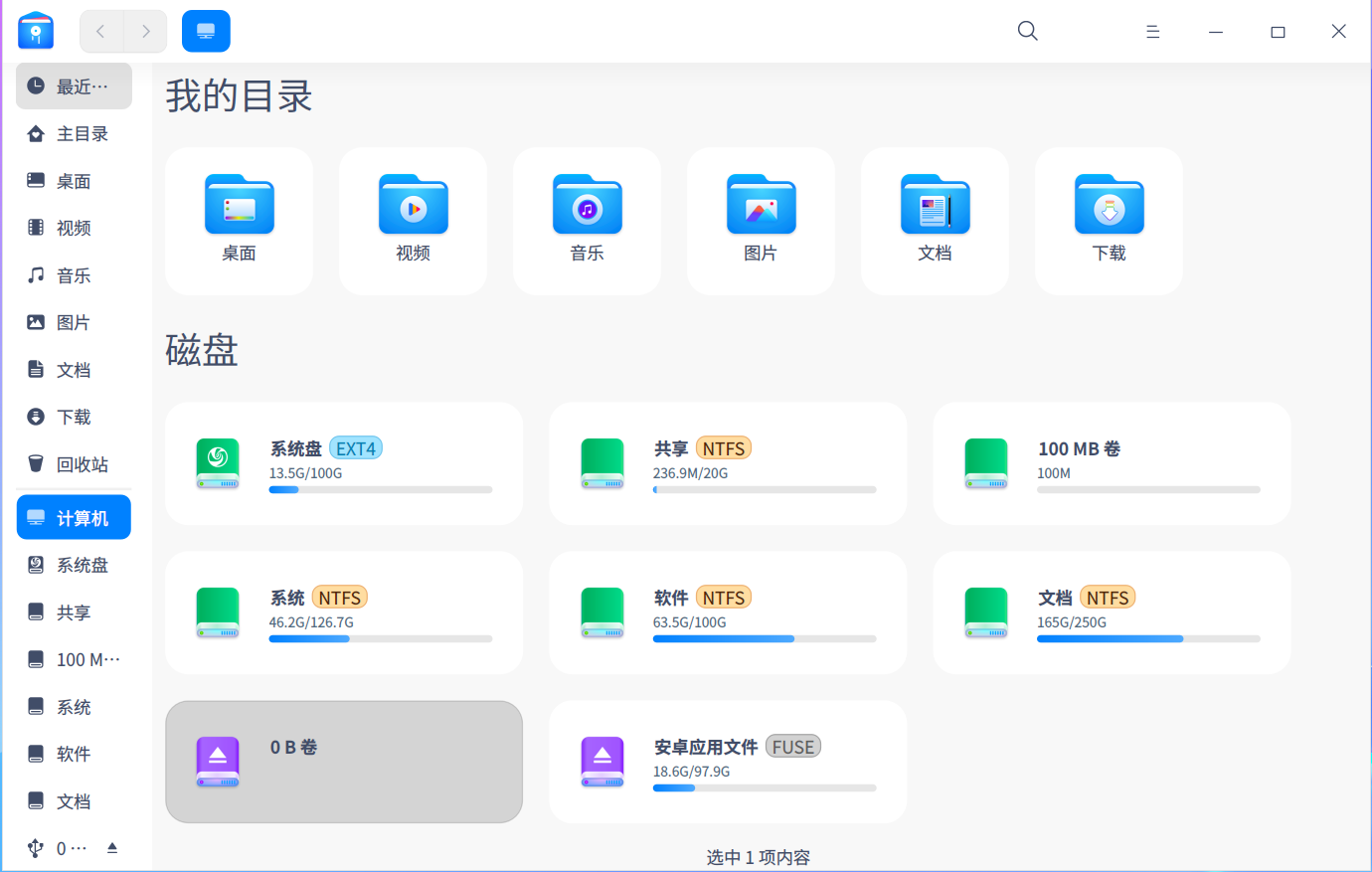Select 计算机 in the sidebar
The width and height of the screenshot is (1372, 872).
pyautogui.click(x=74, y=516)
